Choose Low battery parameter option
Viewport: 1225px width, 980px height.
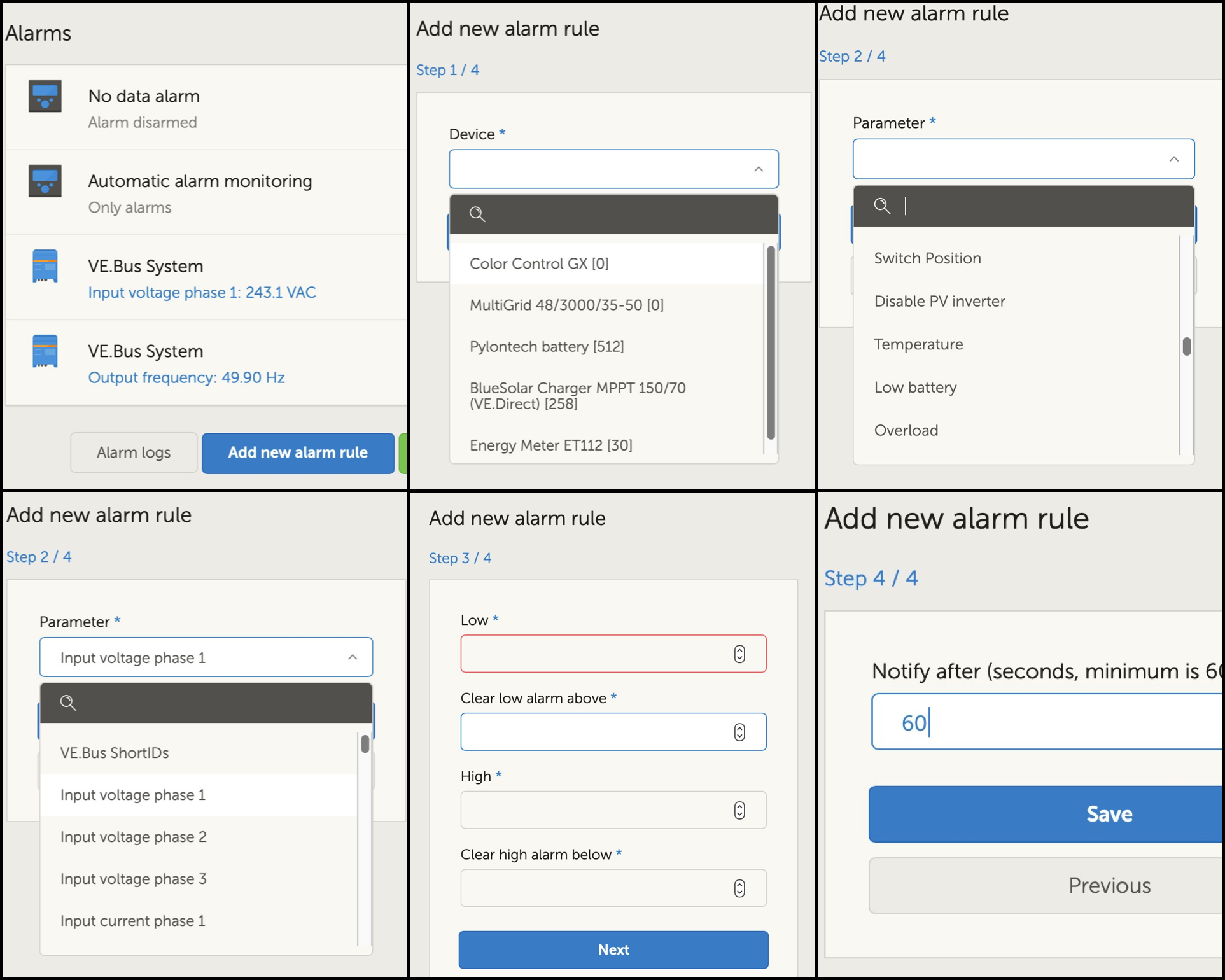point(915,387)
